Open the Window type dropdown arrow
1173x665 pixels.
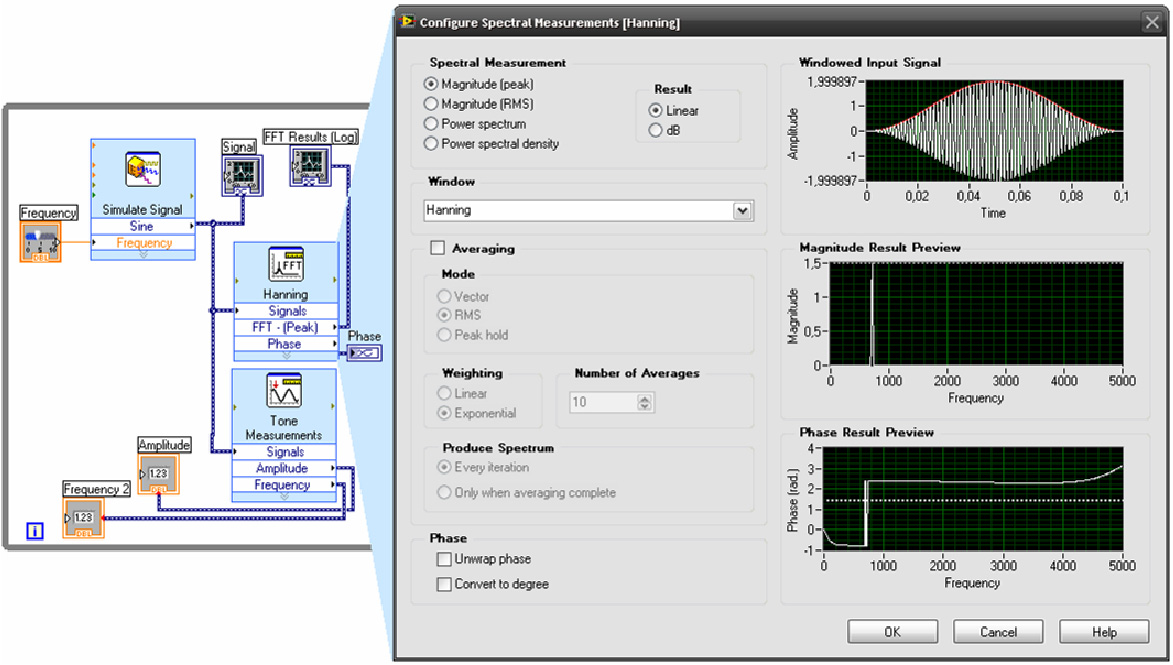click(x=742, y=211)
